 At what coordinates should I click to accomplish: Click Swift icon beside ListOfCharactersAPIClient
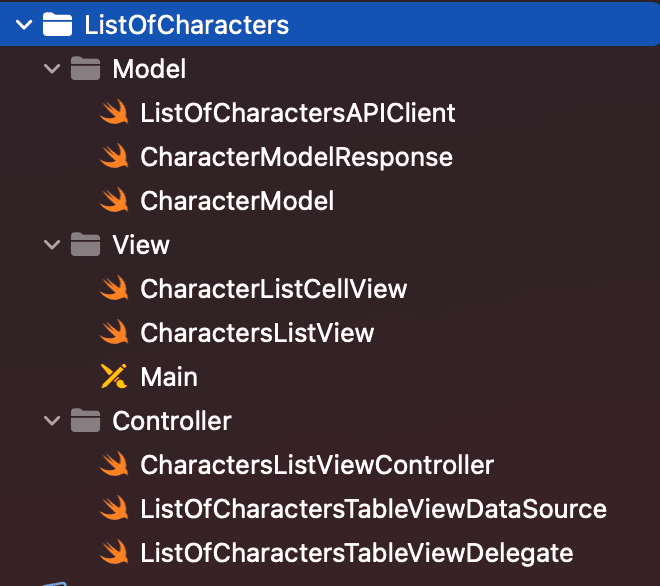click(114, 112)
